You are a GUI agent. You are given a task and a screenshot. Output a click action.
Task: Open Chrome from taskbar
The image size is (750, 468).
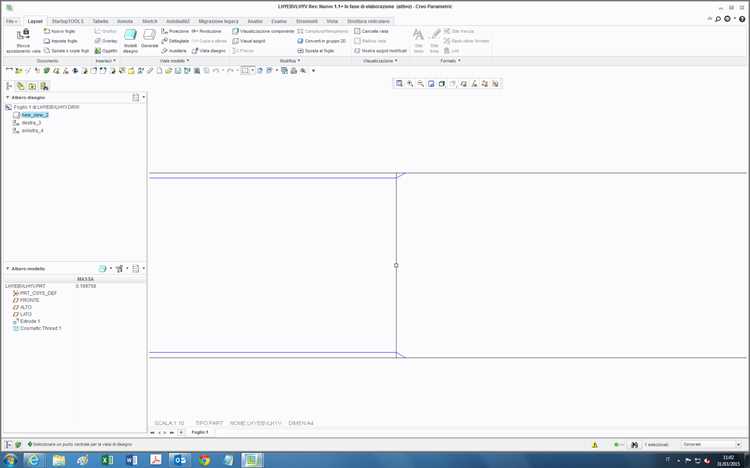[x=205, y=460]
